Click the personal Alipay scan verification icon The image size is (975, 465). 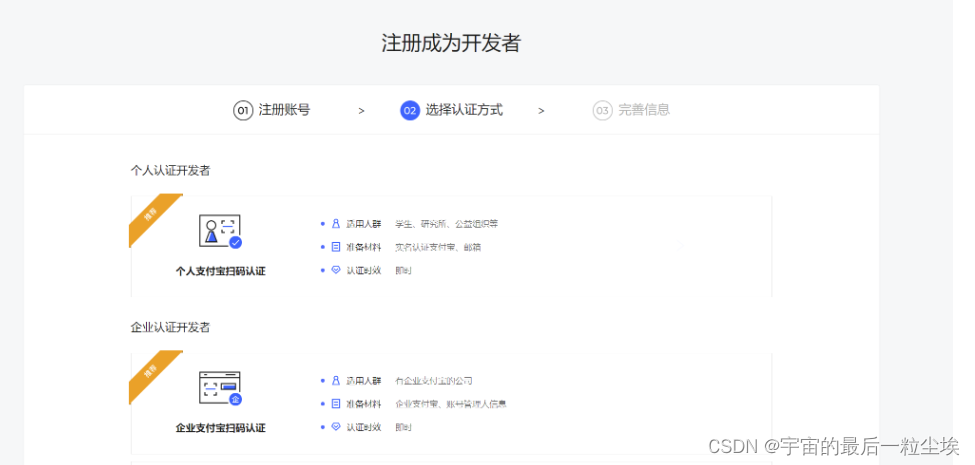point(220,231)
